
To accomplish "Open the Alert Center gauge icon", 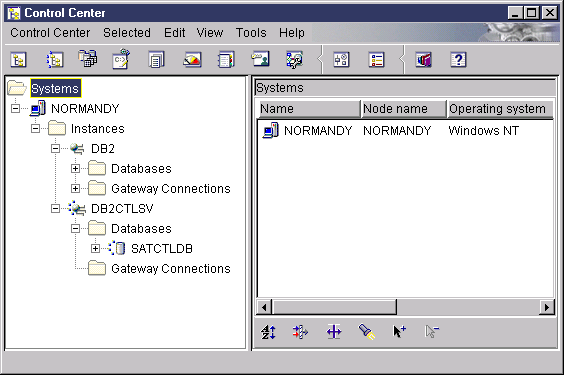I will (x=192, y=60).
